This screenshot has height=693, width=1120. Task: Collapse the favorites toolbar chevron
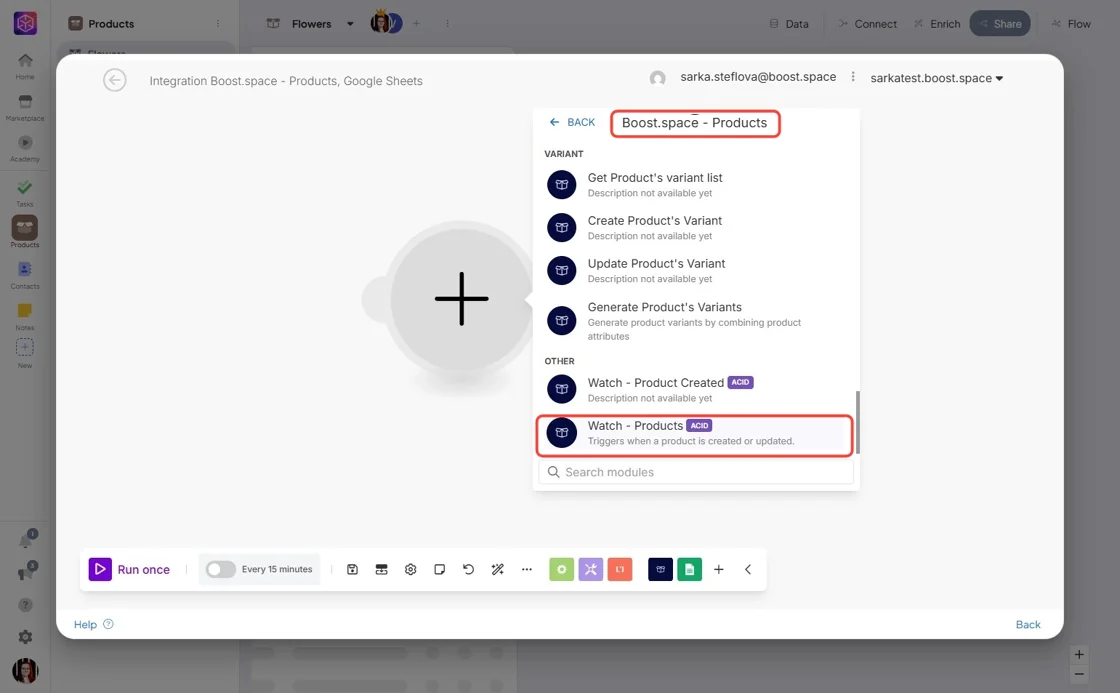pyautogui.click(x=748, y=569)
